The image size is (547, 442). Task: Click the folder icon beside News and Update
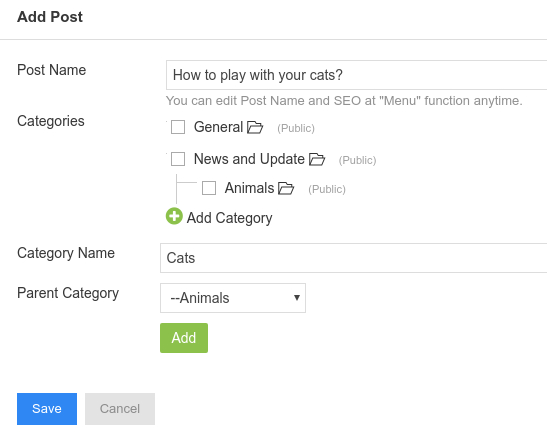click(317, 159)
